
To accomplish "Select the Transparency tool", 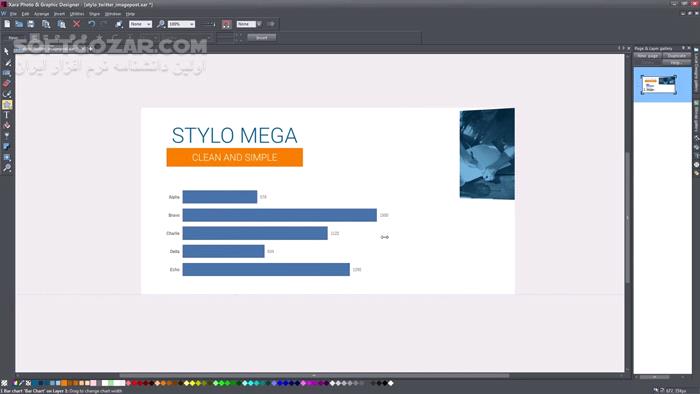I will coord(7,136).
